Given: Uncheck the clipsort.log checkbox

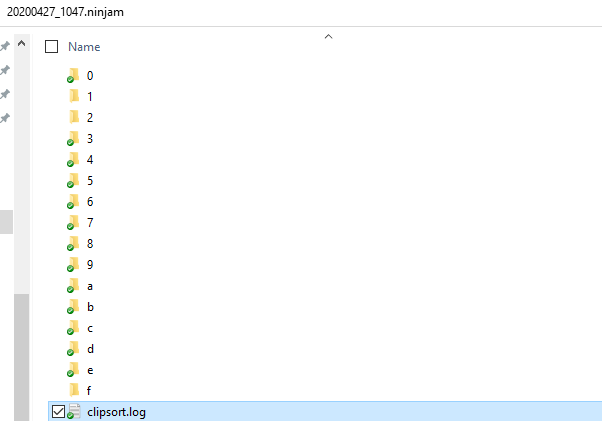Looking at the screenshot, I should tap(57, 411).
